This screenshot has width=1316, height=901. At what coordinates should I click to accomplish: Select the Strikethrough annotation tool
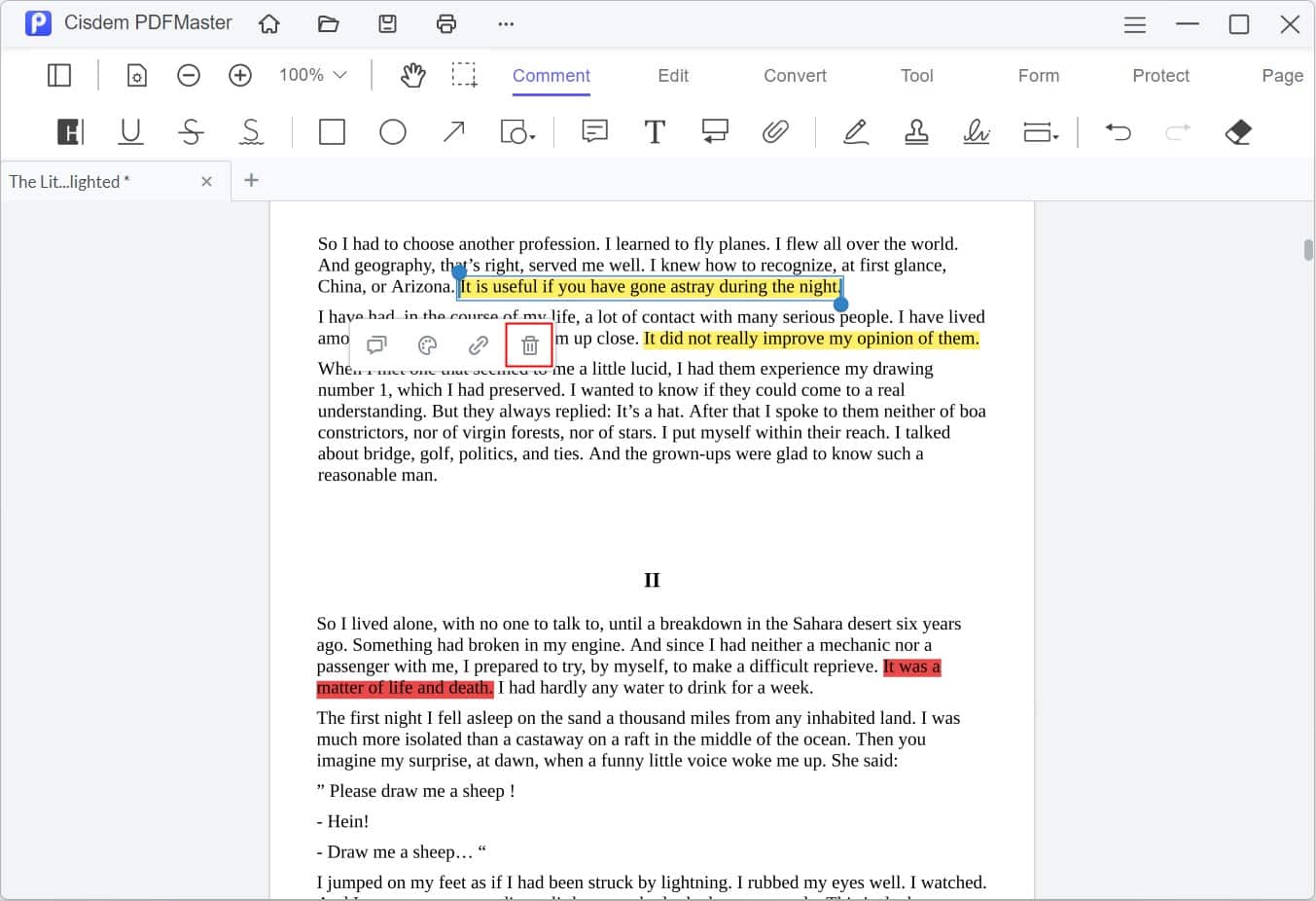pyautogui.click(x=192, y=131)
